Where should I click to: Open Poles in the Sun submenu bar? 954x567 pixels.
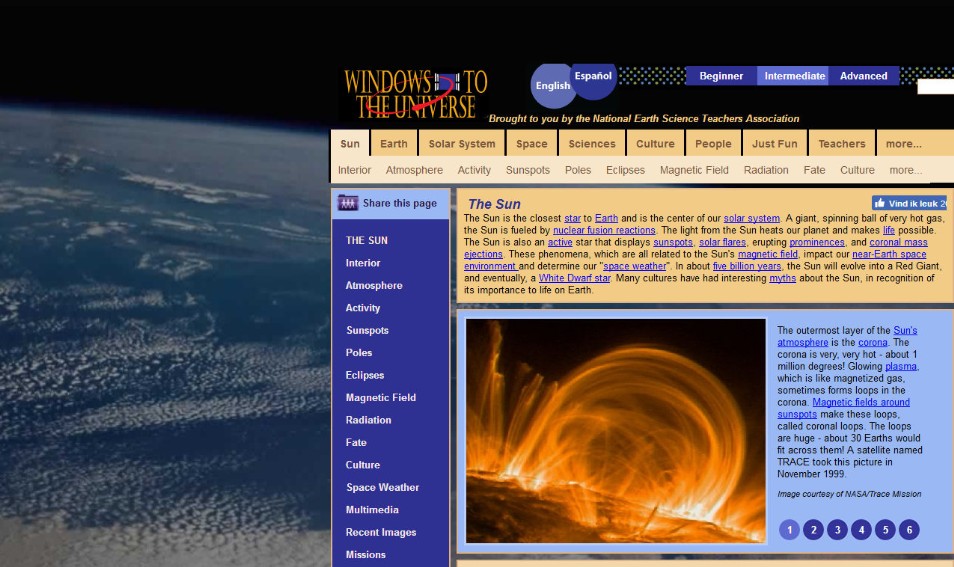578,170
